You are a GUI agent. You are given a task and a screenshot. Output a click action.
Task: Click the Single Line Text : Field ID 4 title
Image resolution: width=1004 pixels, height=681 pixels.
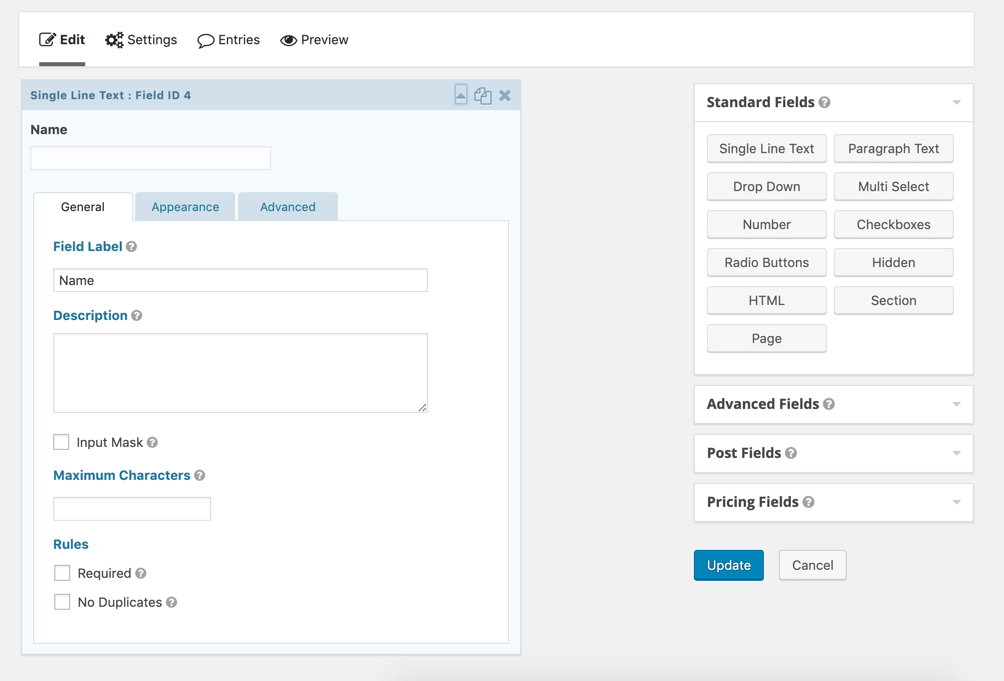(x=110, y=95)
